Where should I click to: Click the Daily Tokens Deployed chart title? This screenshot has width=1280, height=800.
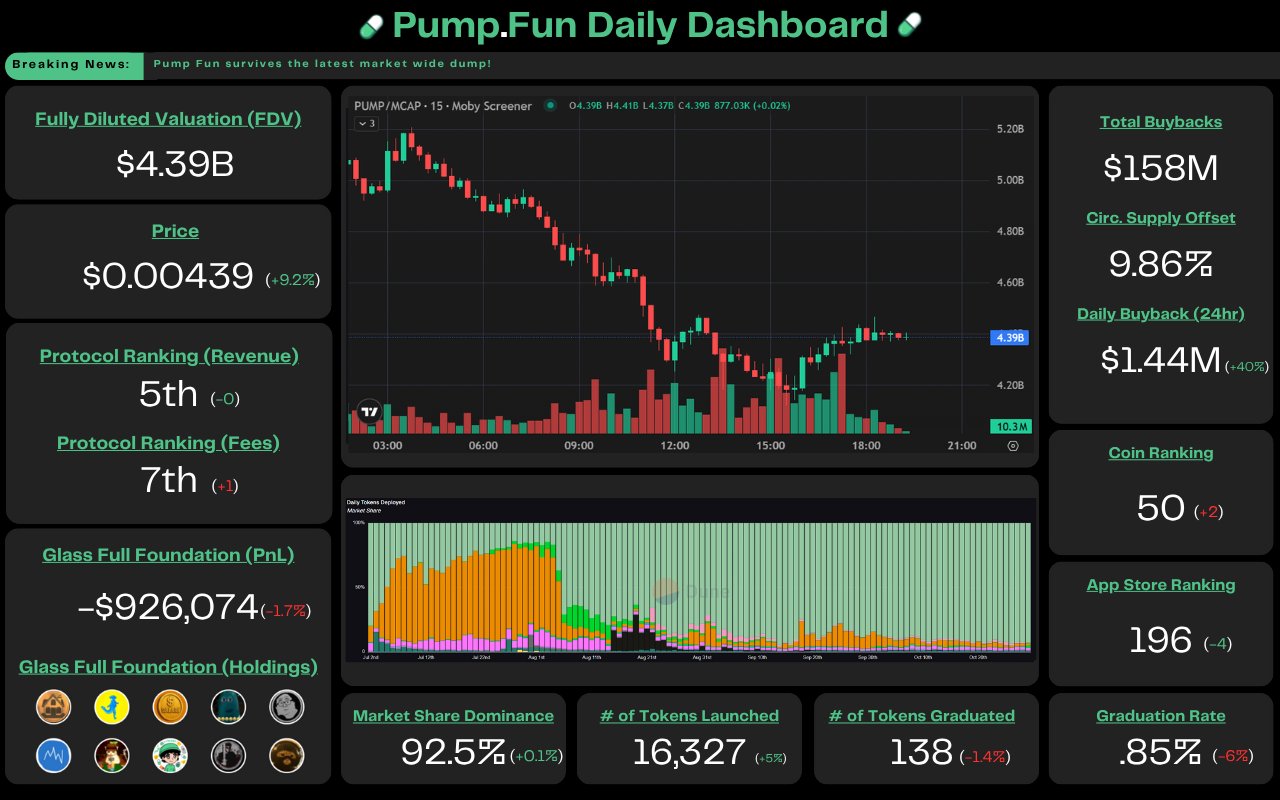[376, 502]
